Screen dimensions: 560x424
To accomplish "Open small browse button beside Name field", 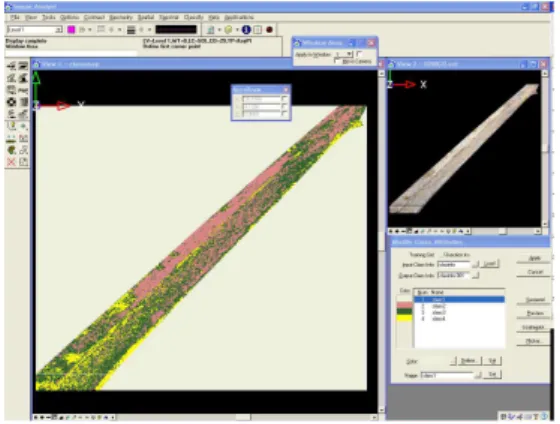I will [478, 375].
